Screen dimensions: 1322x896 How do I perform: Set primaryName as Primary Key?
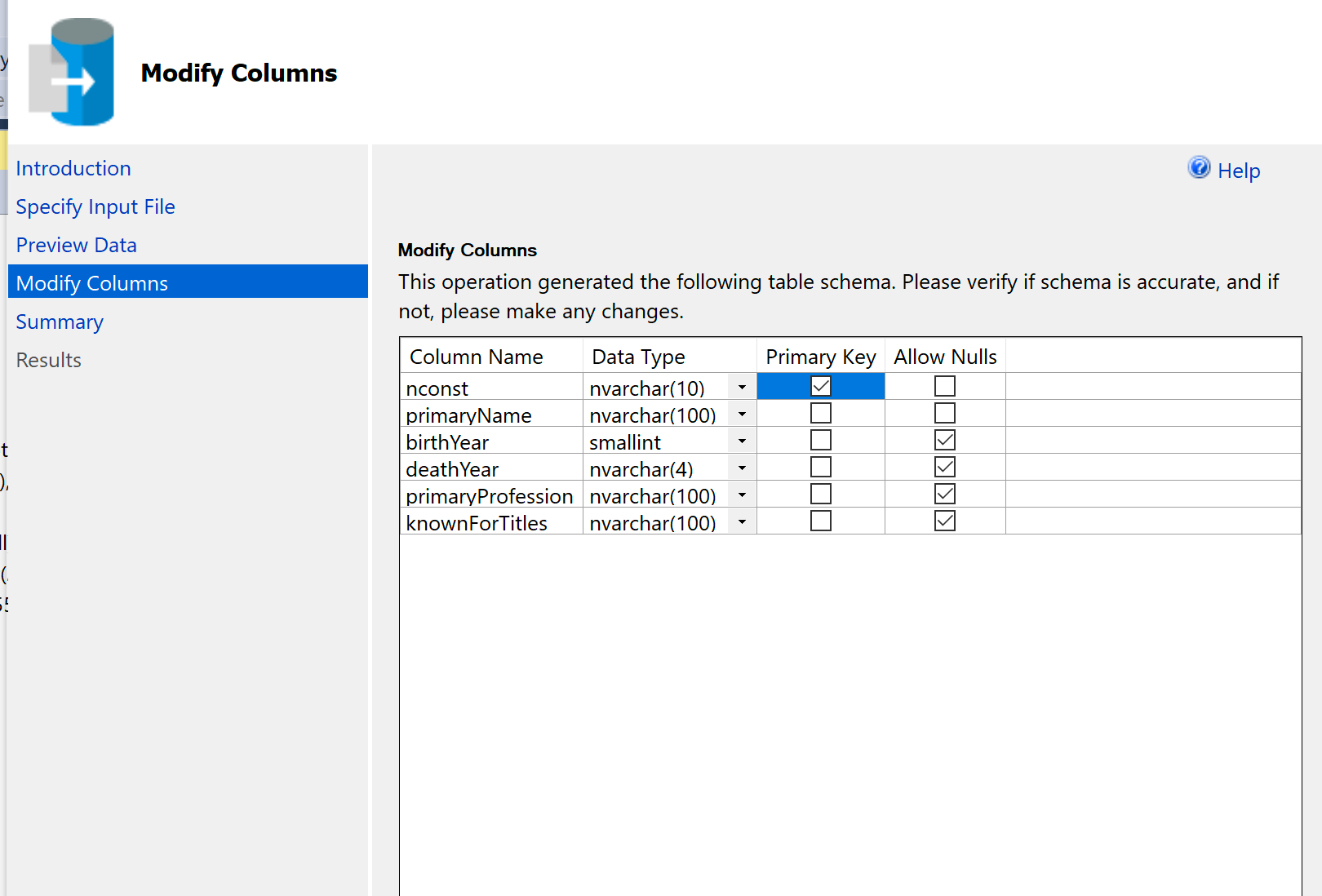(820, 413)
